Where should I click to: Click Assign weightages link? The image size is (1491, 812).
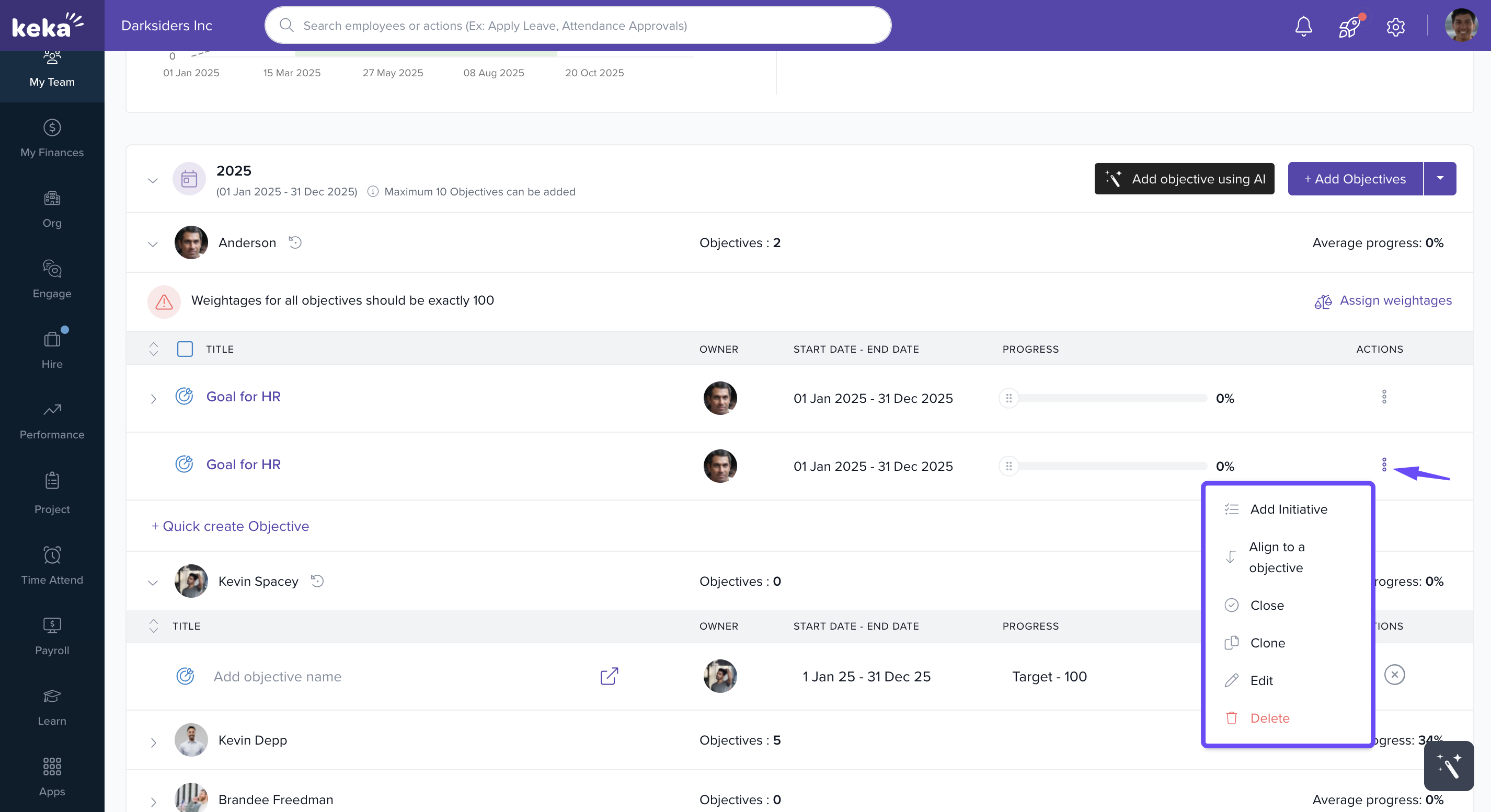1395,300
